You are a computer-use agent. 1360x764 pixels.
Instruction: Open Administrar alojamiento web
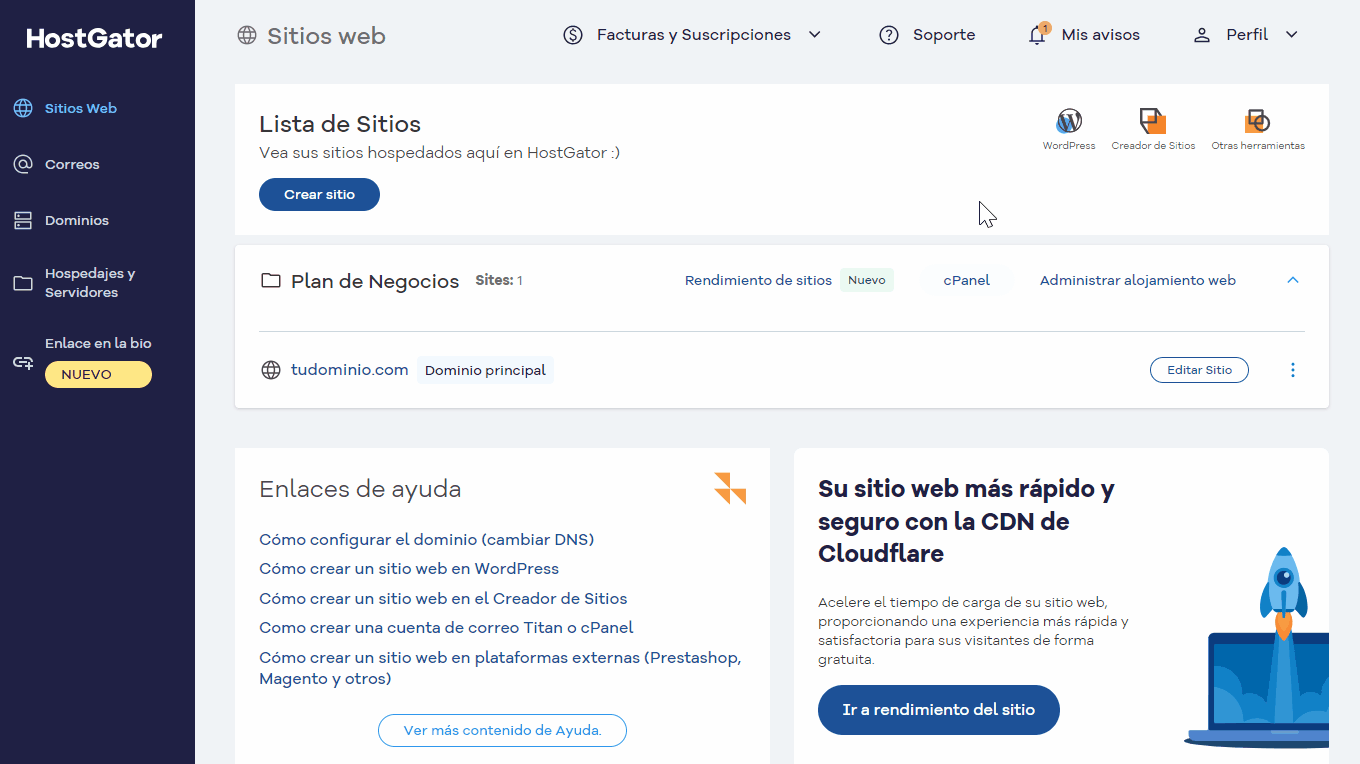tap(1137, 281)
